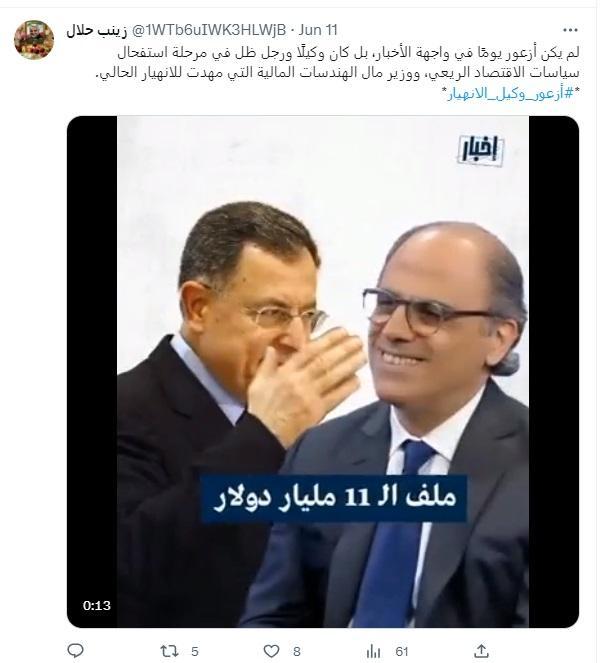
Task: Click the retweet count 5
Action: coord(195,651)
